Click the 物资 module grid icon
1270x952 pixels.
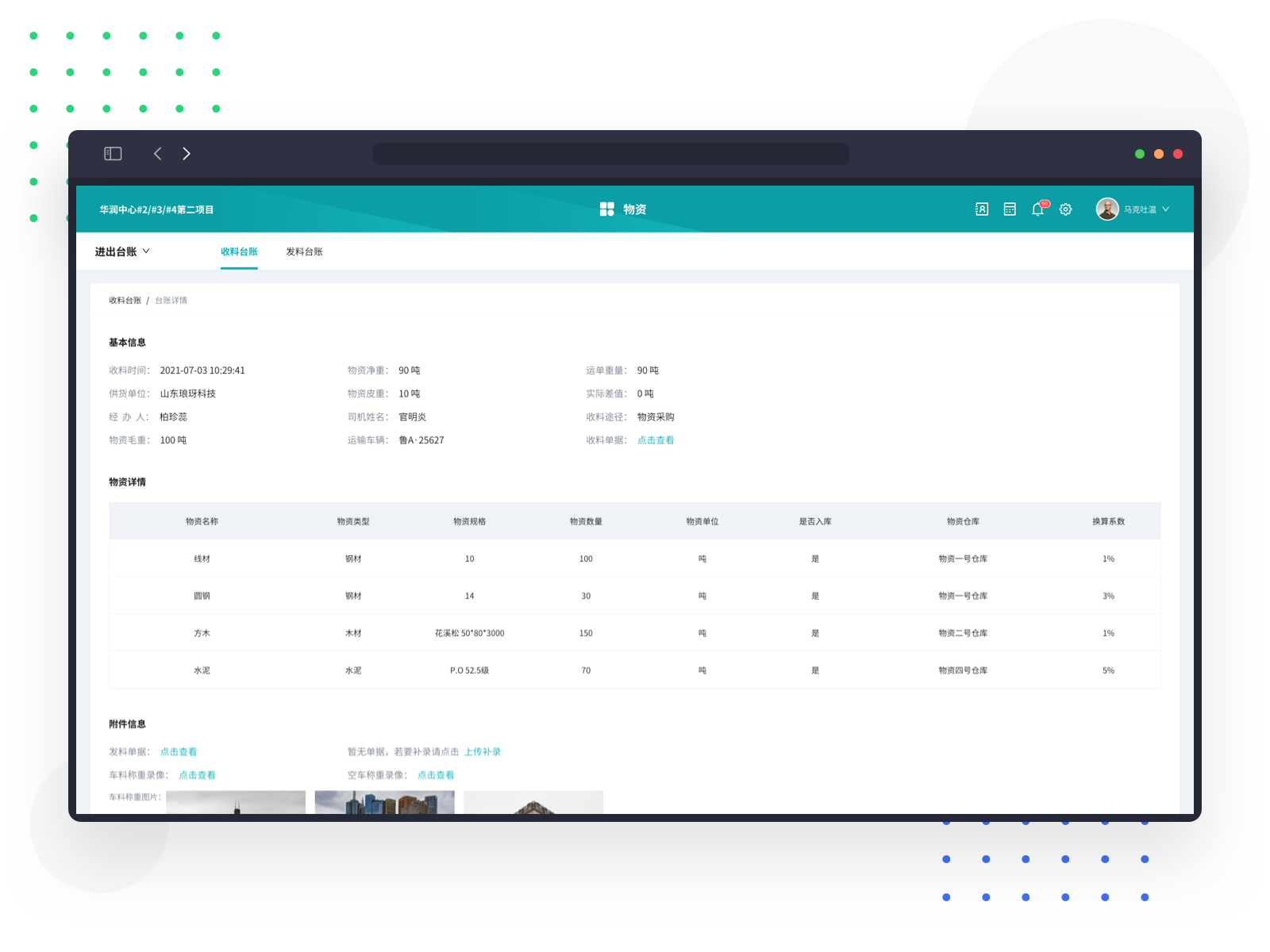point(606,209)
